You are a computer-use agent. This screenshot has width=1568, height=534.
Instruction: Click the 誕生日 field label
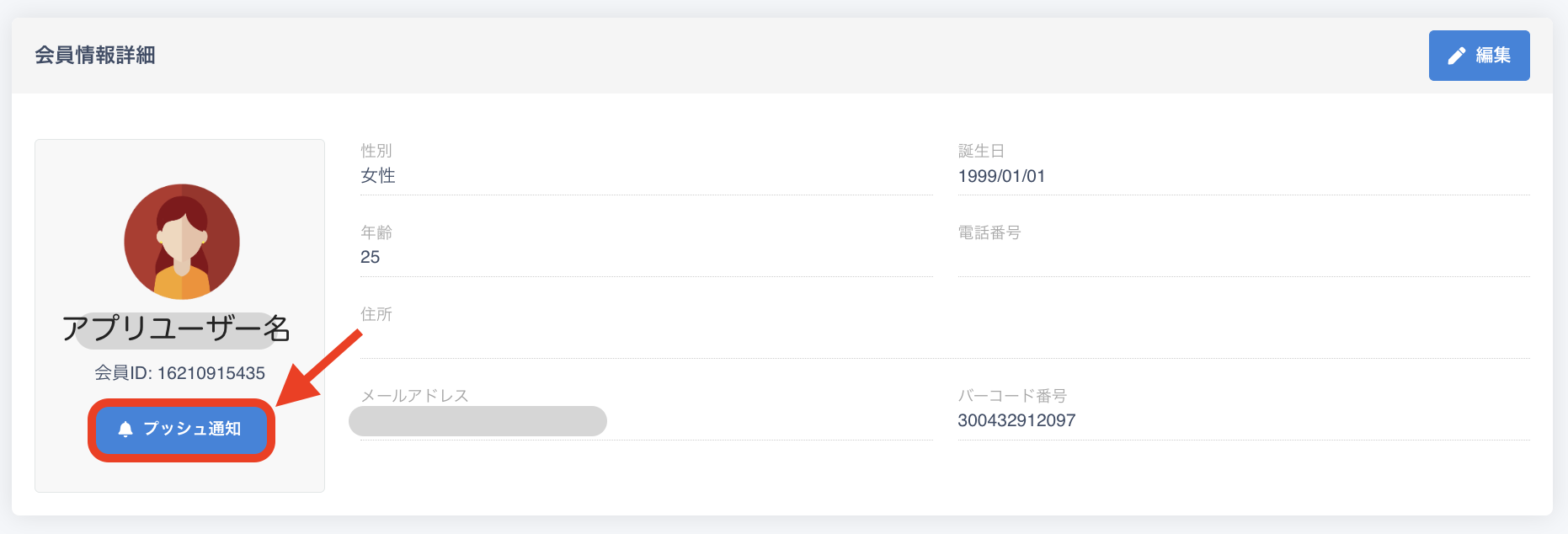point(981,151)
